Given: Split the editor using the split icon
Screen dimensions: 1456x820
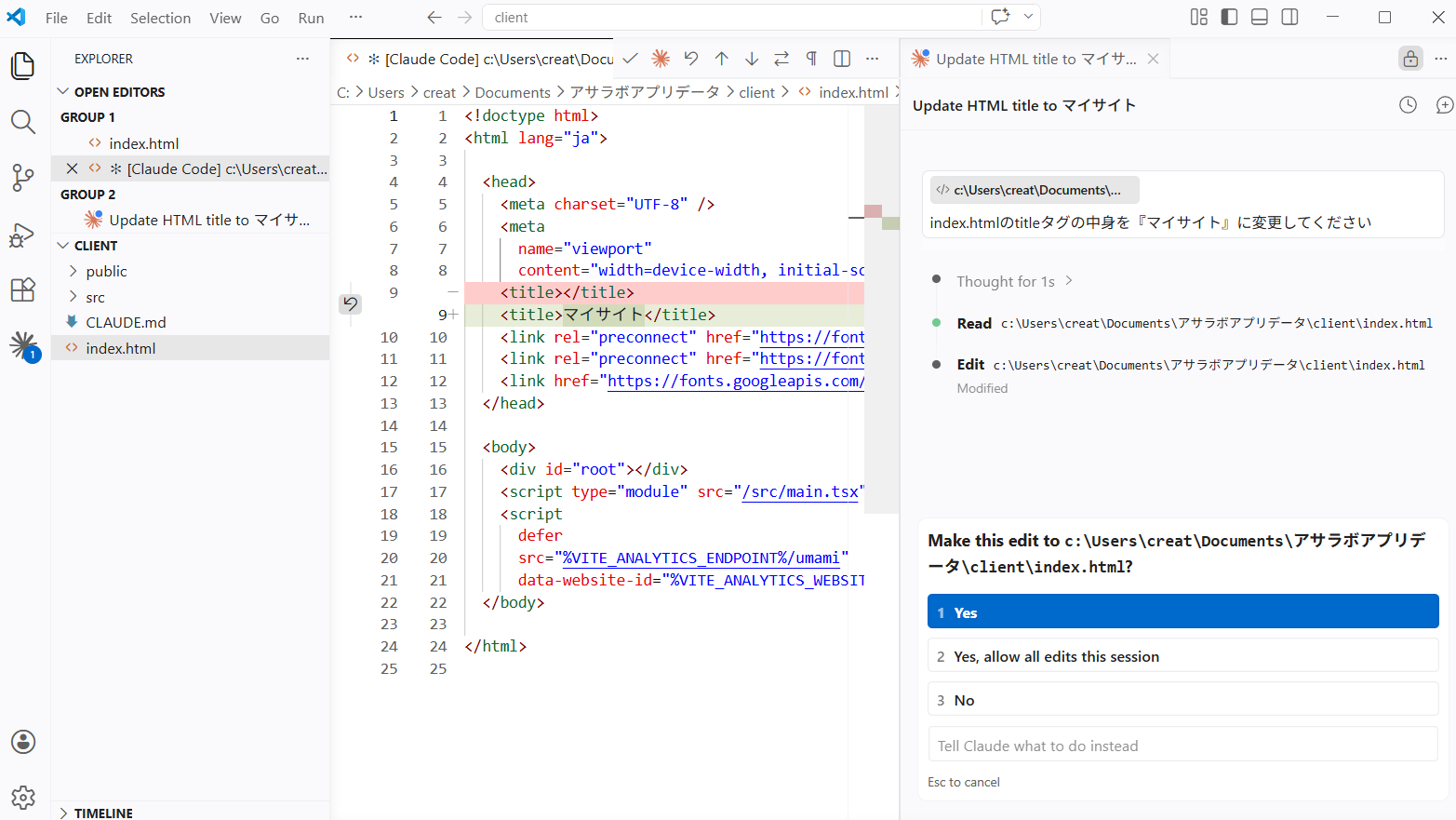Looking at the screenshot, I should coord(841,58).
